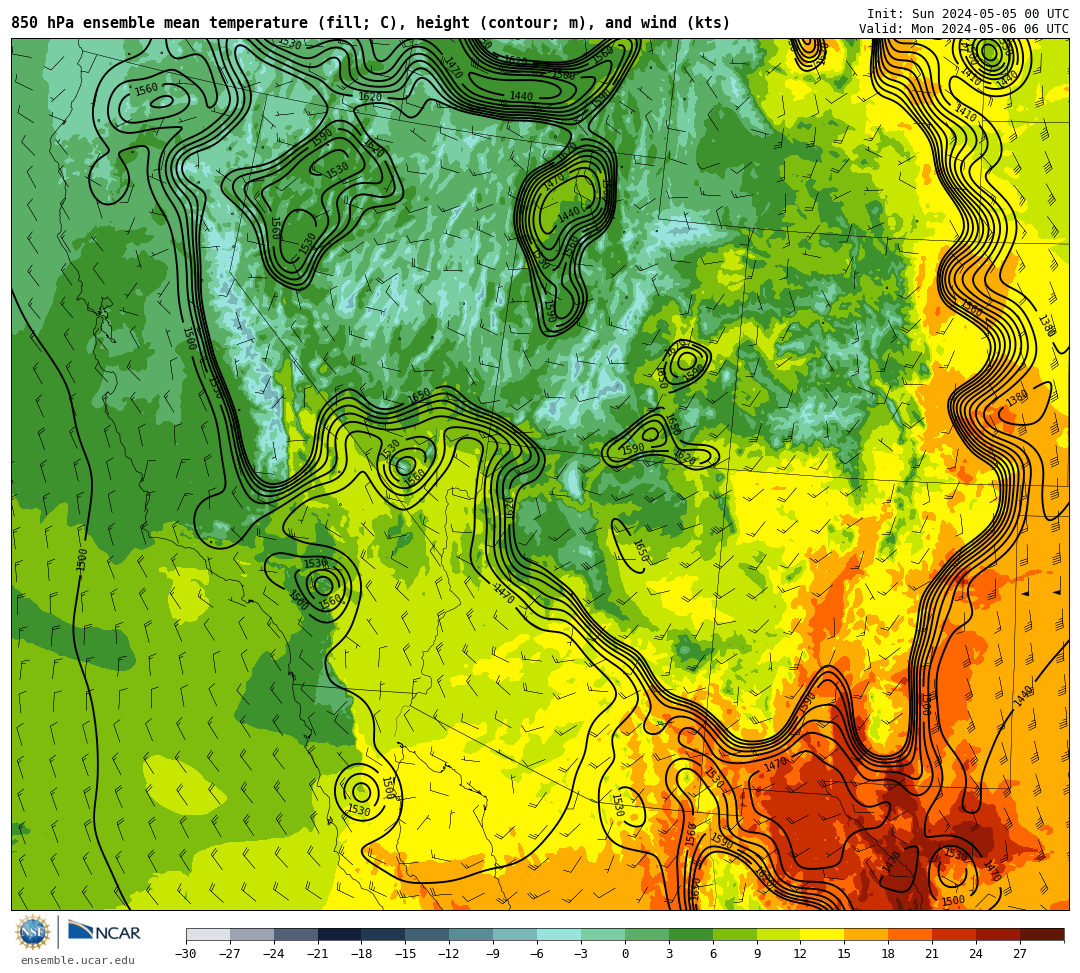Pick the colorbar swatch between −24 and −21

click(x=296, y=934)
